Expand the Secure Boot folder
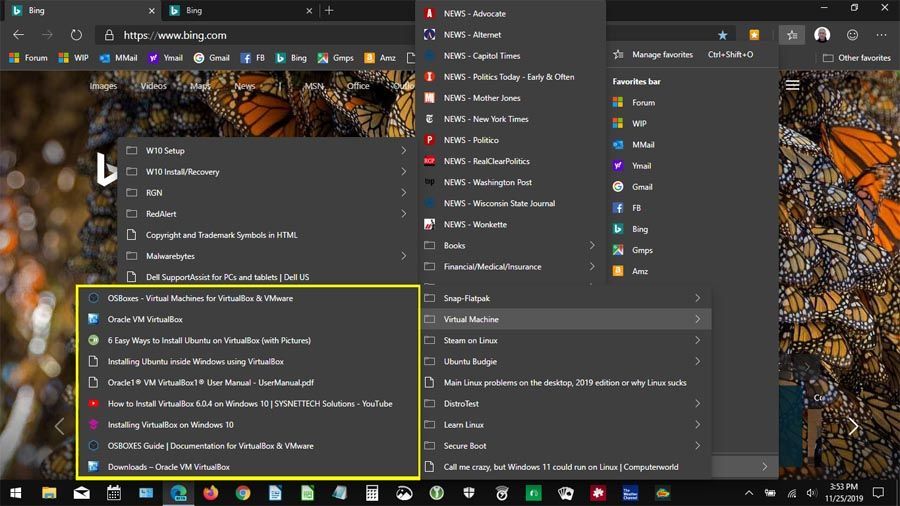 coord(565,446)
